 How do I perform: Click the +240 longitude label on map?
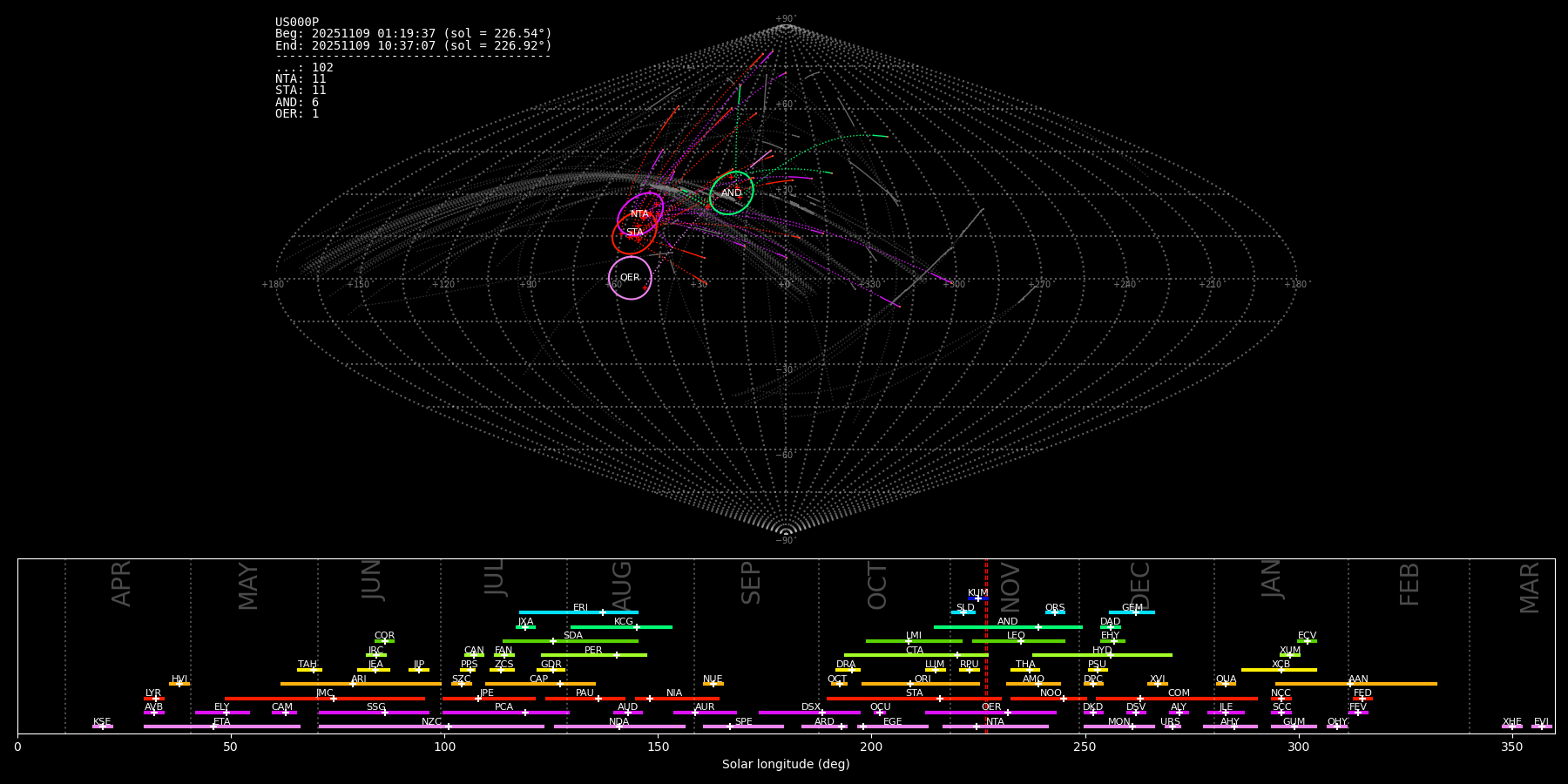1125,285
